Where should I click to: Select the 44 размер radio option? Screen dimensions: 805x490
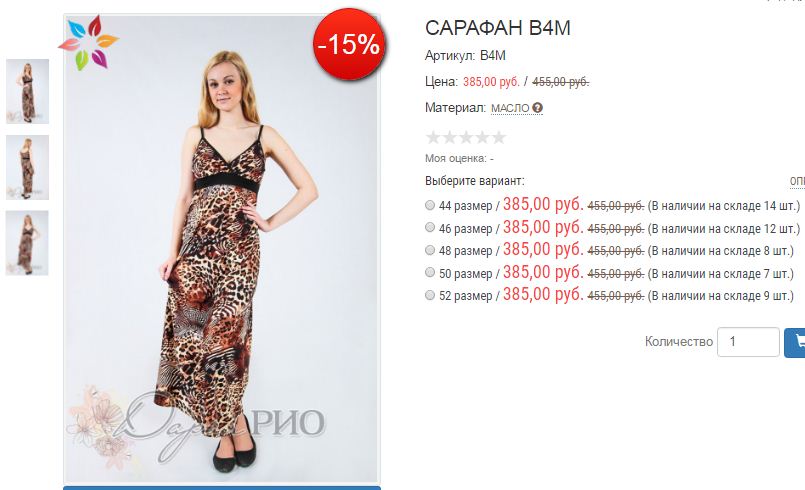coord(430,205)
